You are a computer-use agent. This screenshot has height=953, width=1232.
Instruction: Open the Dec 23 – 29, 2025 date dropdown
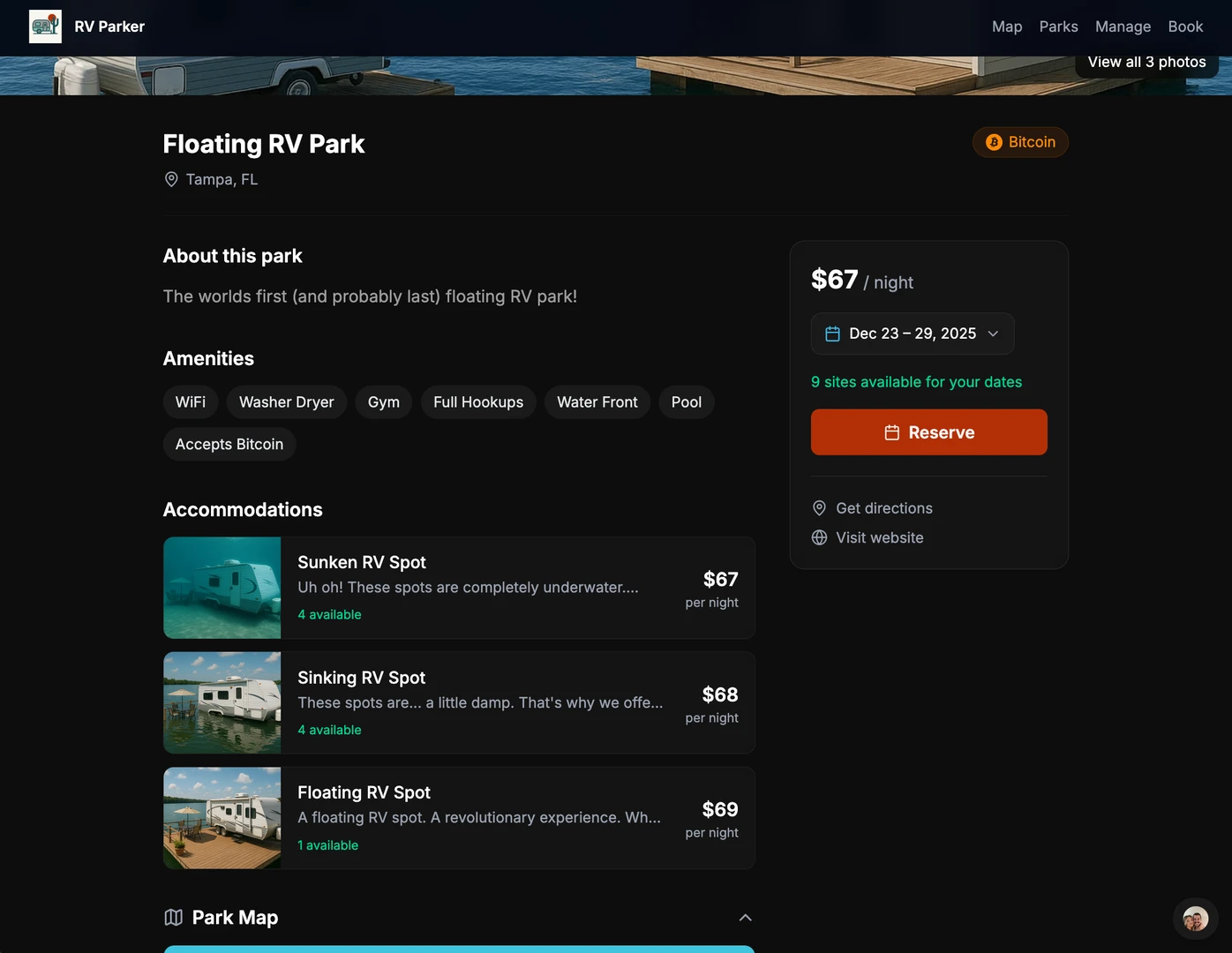[x=912, y=334]
